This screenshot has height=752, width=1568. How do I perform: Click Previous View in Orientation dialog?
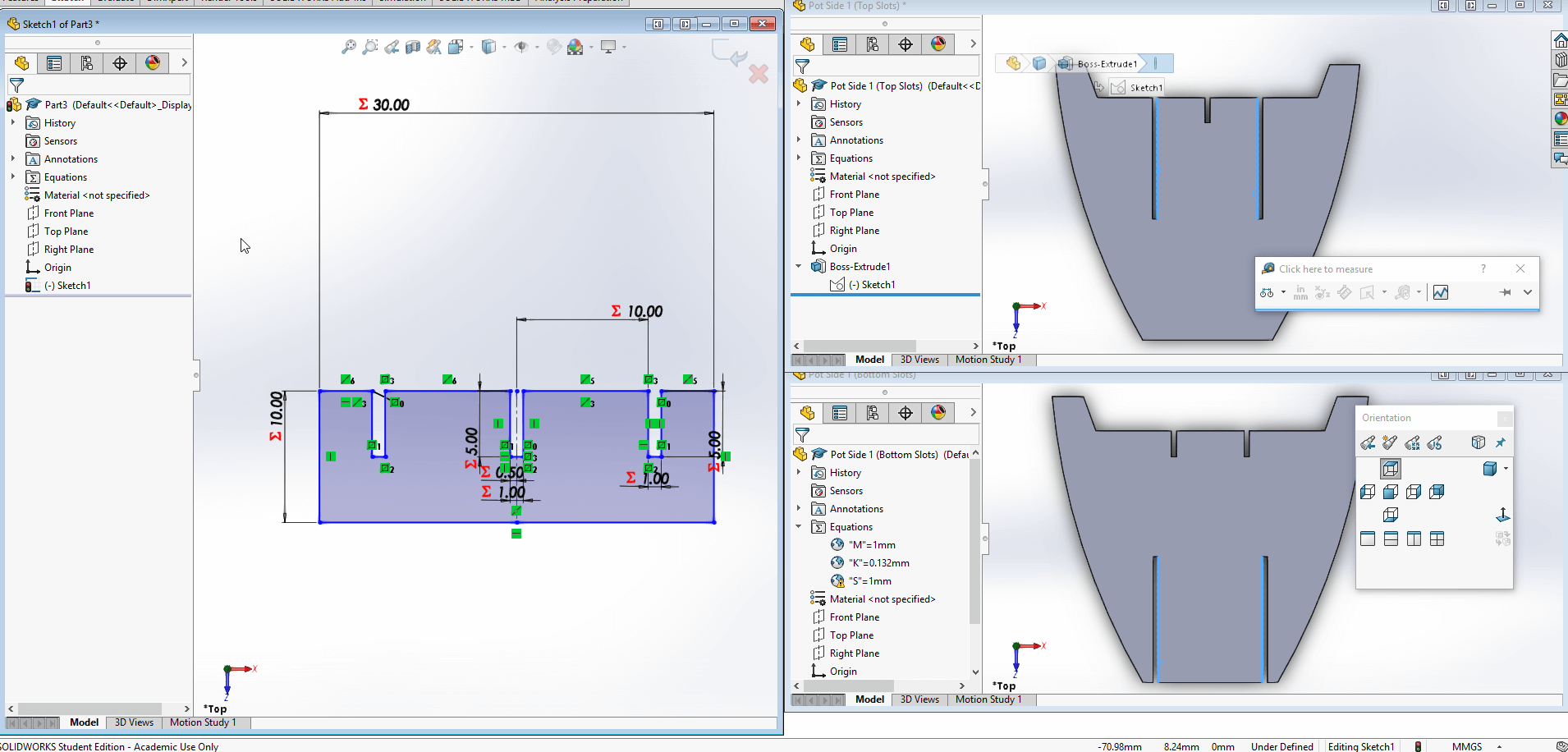1368,443
